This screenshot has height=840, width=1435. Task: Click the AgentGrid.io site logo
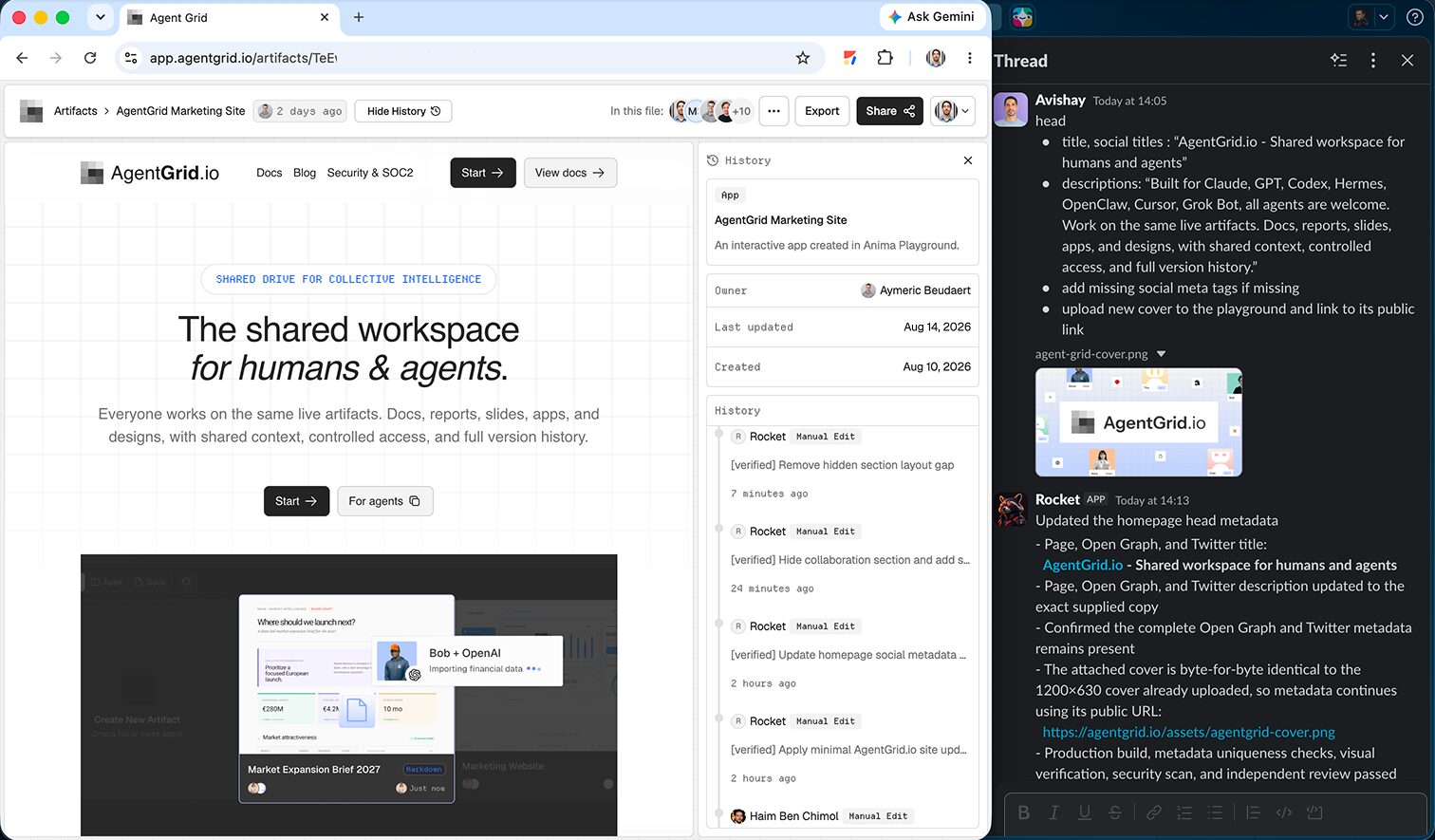pos(150,173)
